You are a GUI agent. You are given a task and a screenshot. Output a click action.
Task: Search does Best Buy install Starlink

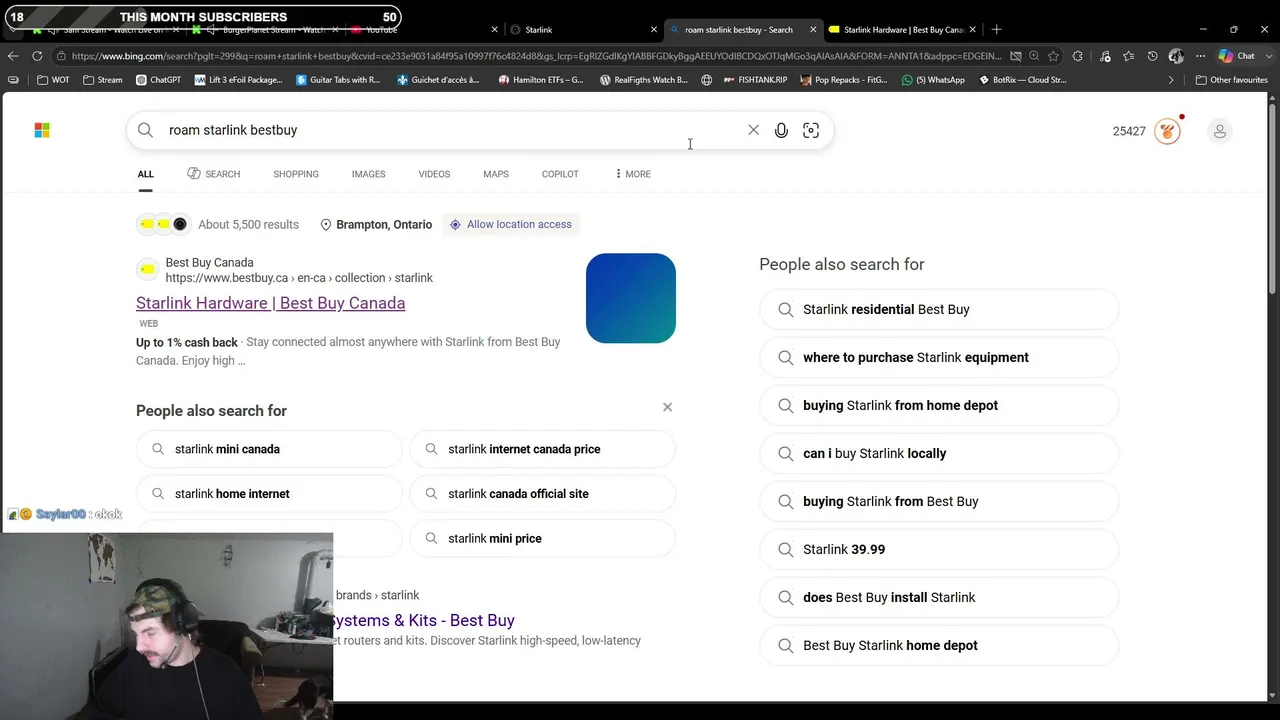click(x=939, y=597)
